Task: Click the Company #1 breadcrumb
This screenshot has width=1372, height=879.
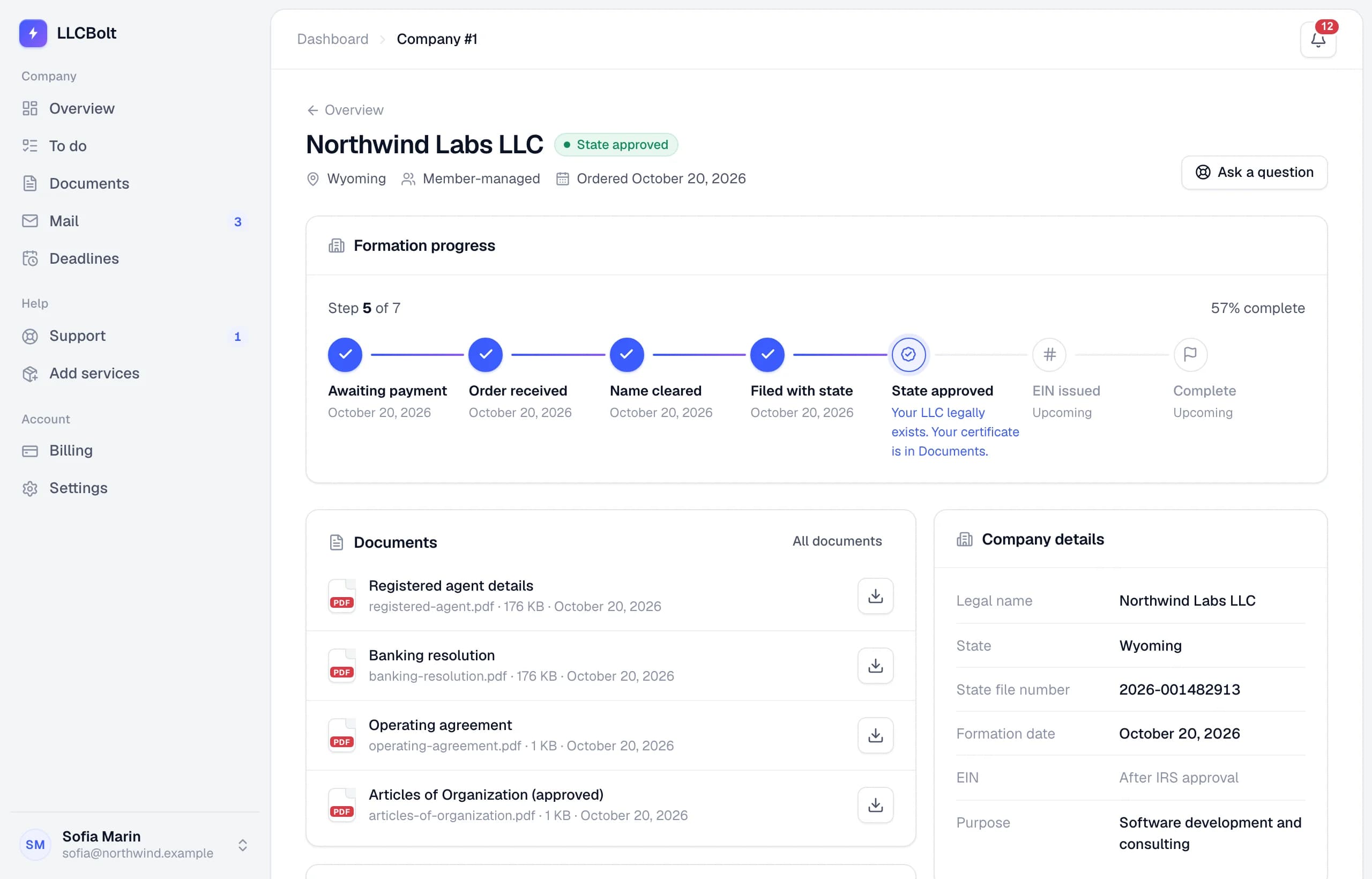Action: point(437,39)
